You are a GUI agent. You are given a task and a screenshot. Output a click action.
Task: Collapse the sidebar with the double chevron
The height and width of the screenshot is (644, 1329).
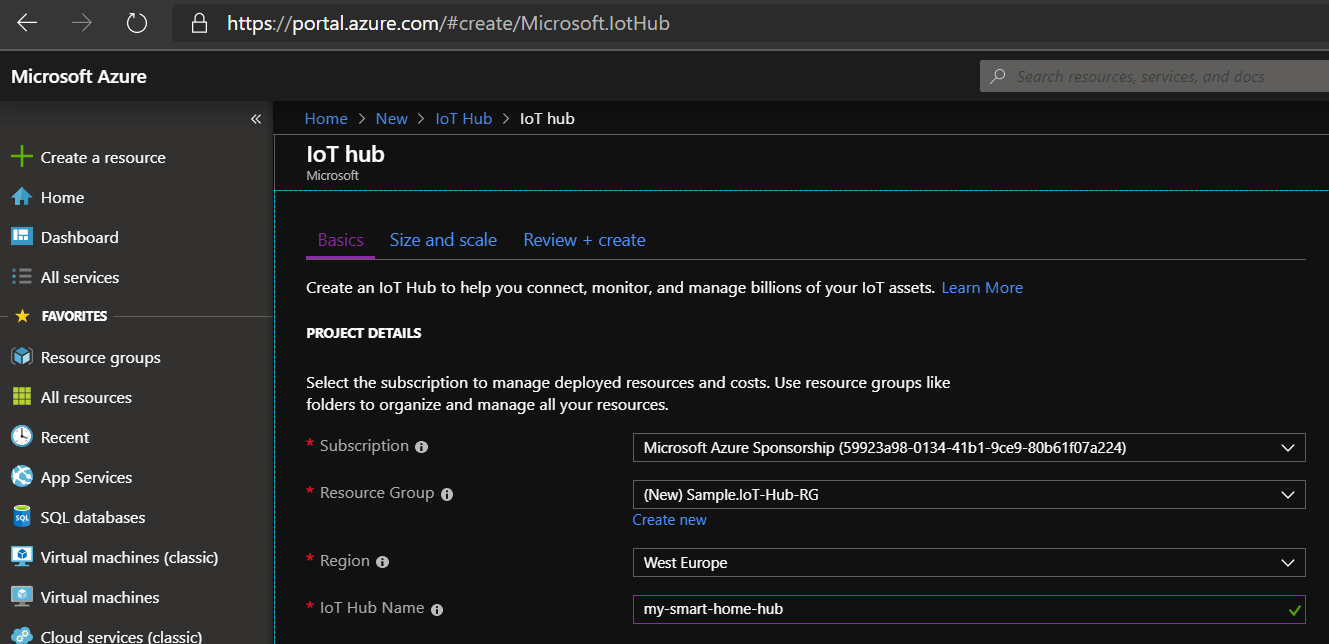pyautogui.click(x=256, y=118)
